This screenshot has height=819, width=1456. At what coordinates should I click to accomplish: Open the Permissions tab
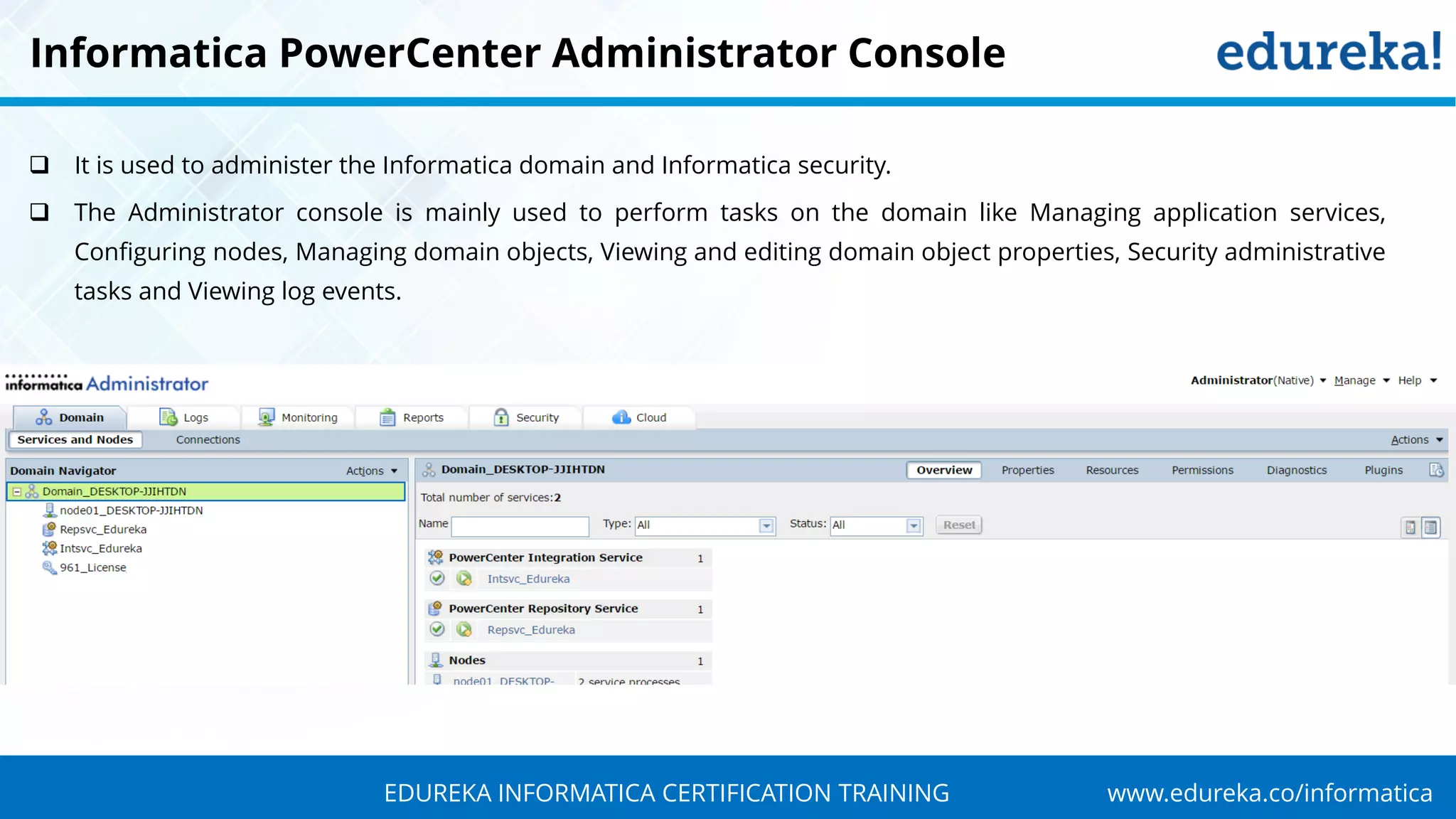(1202, 470)
